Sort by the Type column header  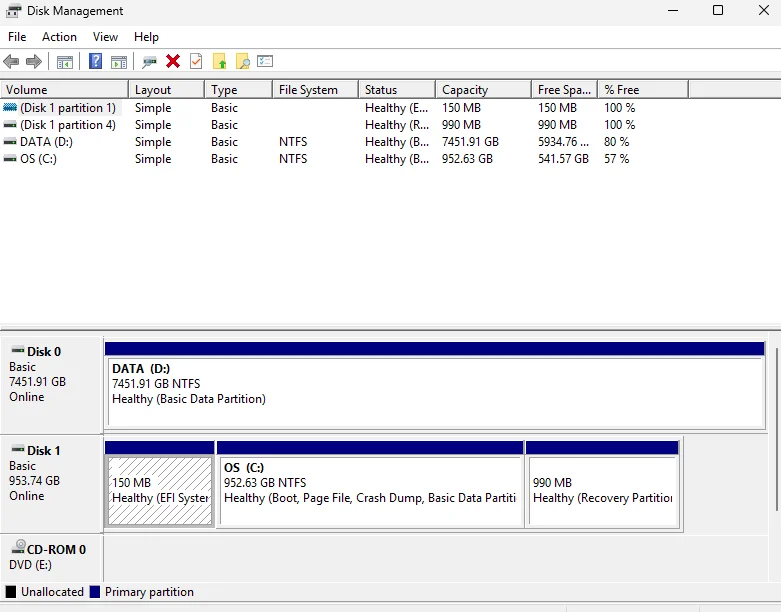239,90
